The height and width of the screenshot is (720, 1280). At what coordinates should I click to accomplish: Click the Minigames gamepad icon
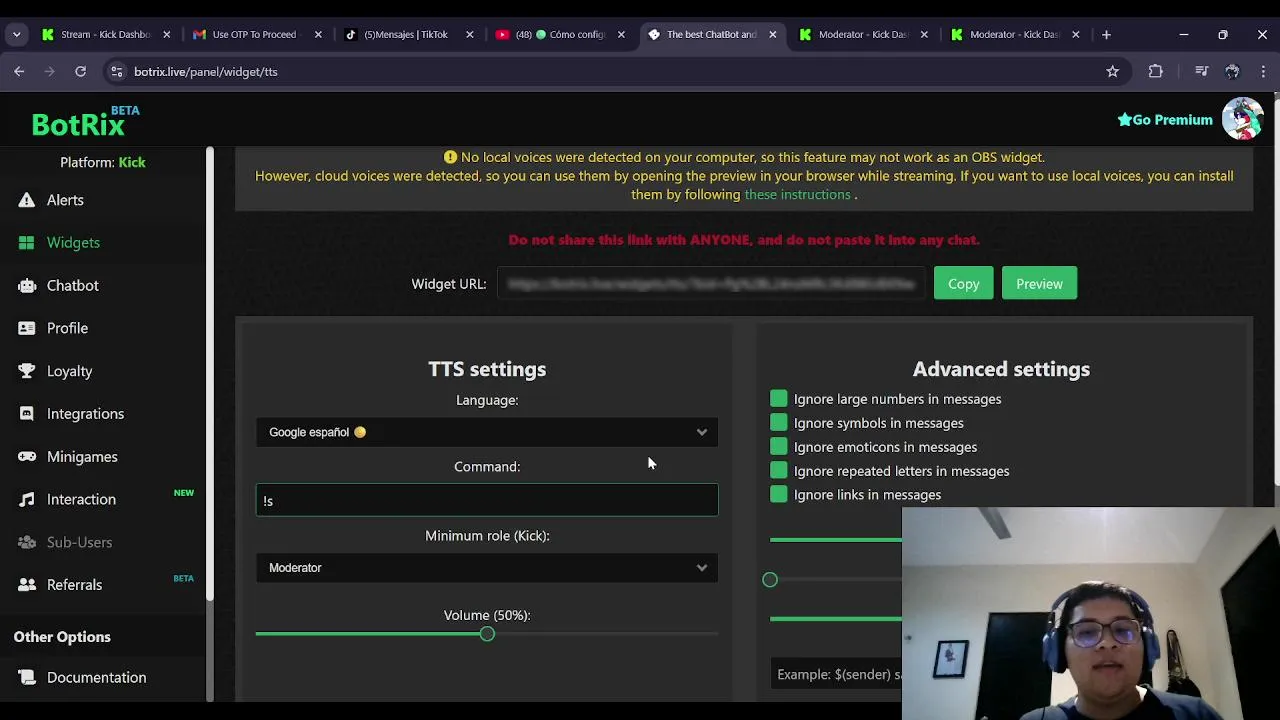[27, 457]
